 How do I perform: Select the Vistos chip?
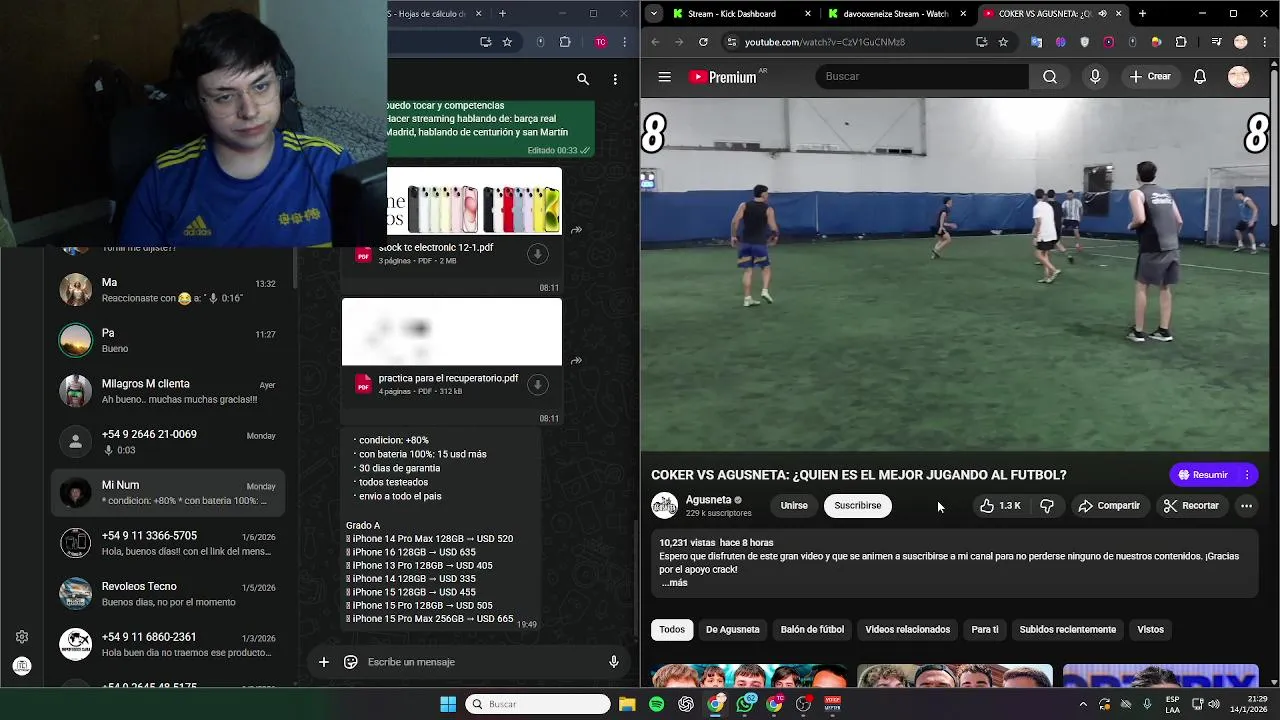click(x=1150, y=630)
